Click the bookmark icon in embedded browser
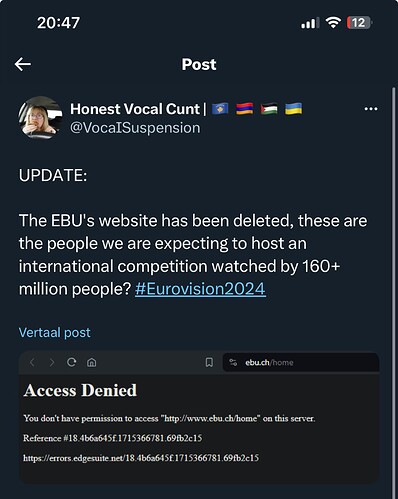Viewport: 398px width, 499px height. pos(209,362)
